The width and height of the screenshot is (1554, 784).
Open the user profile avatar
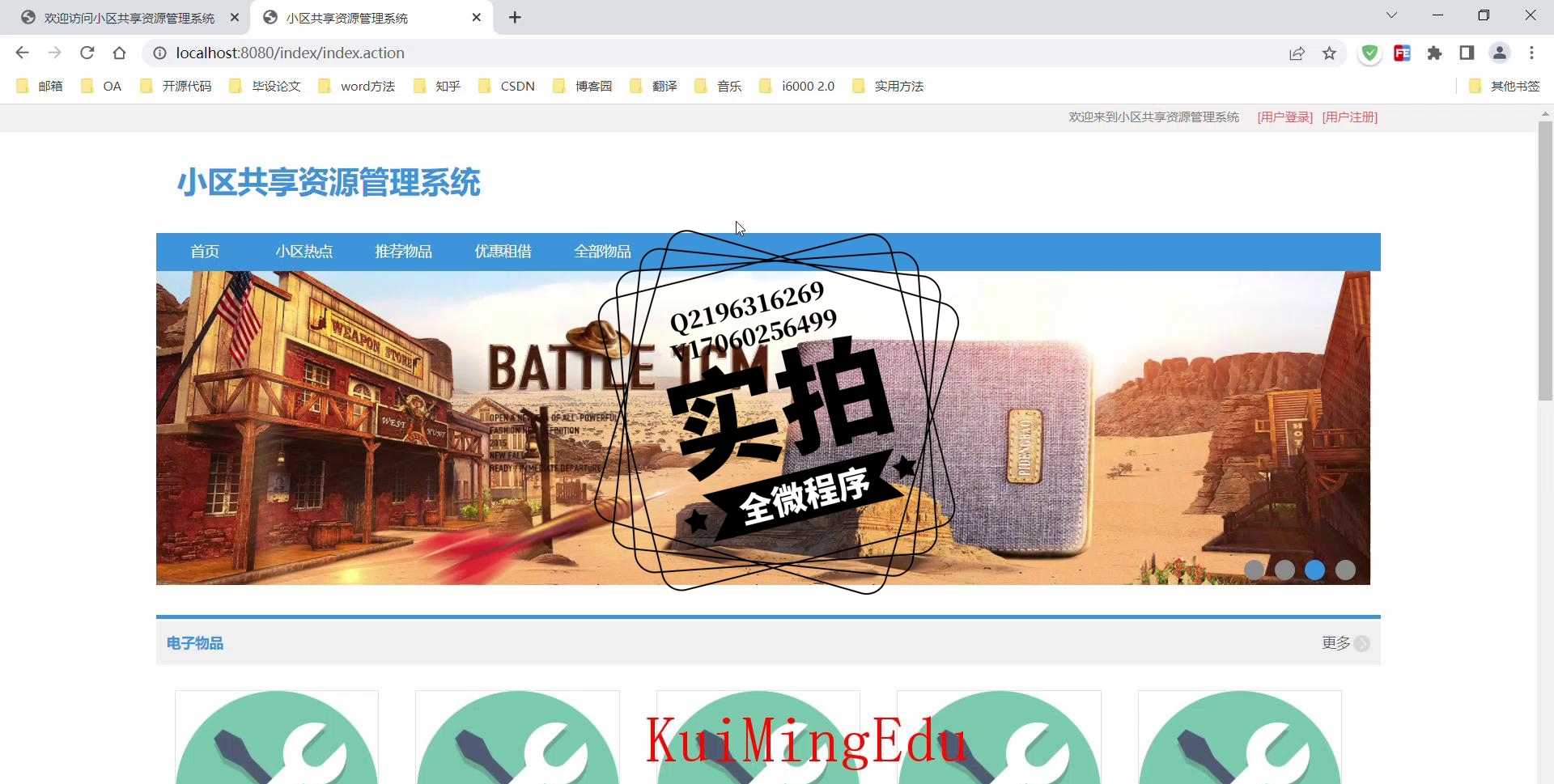click(x=1499, y=53)
